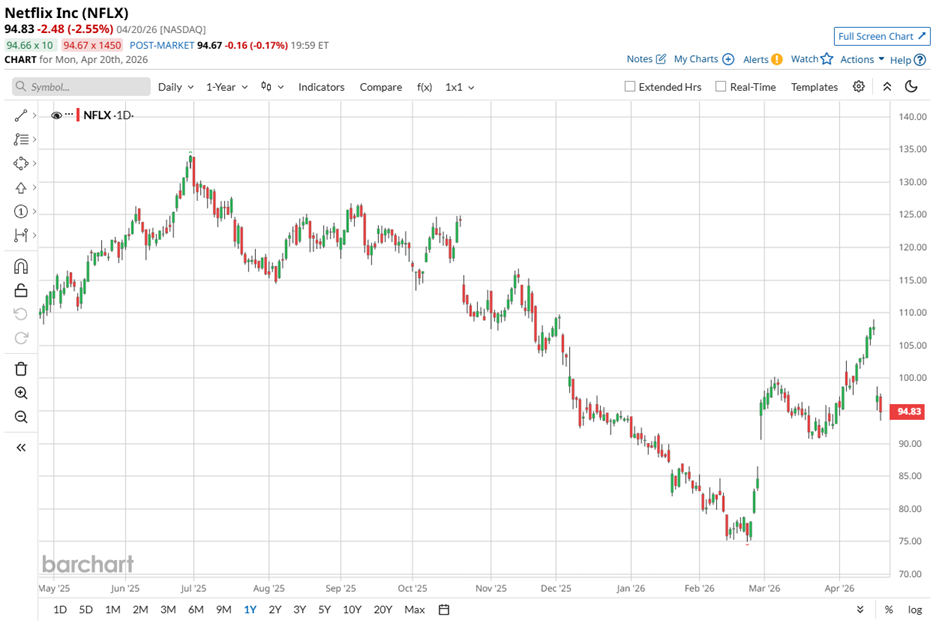Screen dimensions: 936x626
Task: Select the 3M time range
Action: pyautogui.click(x=168, y=609)
